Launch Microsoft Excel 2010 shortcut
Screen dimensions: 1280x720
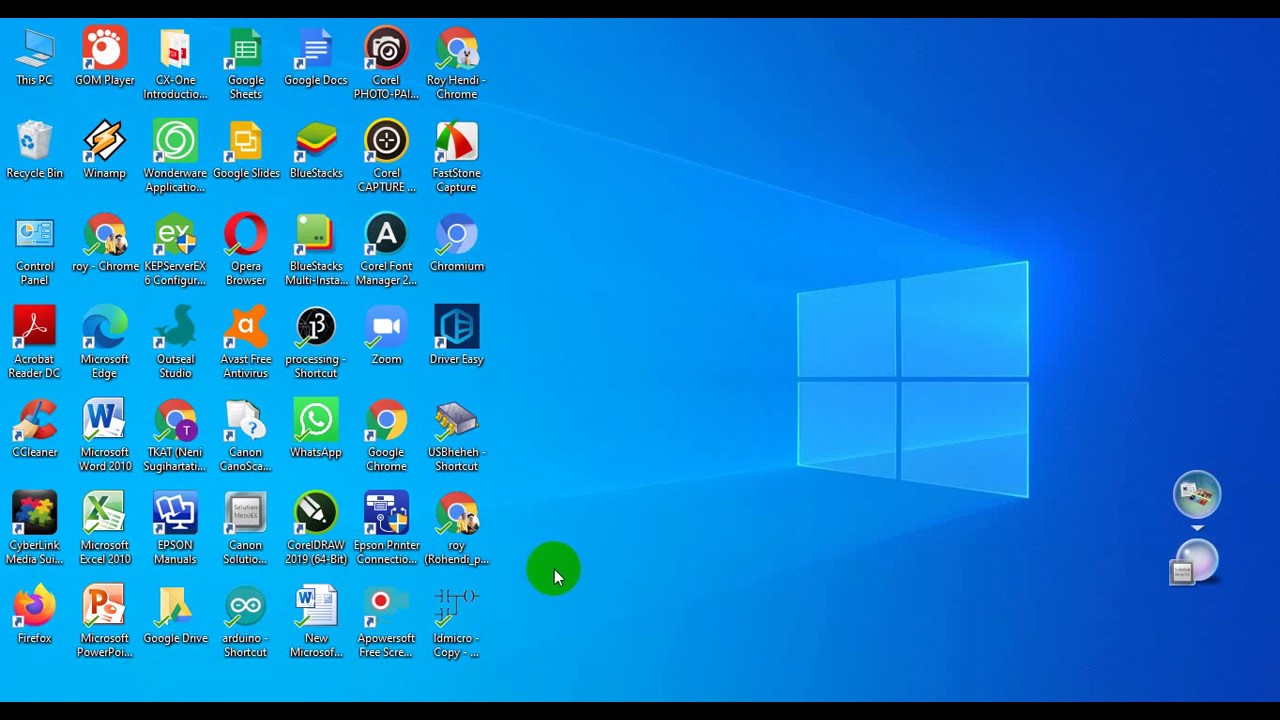[x=105, y=530]
